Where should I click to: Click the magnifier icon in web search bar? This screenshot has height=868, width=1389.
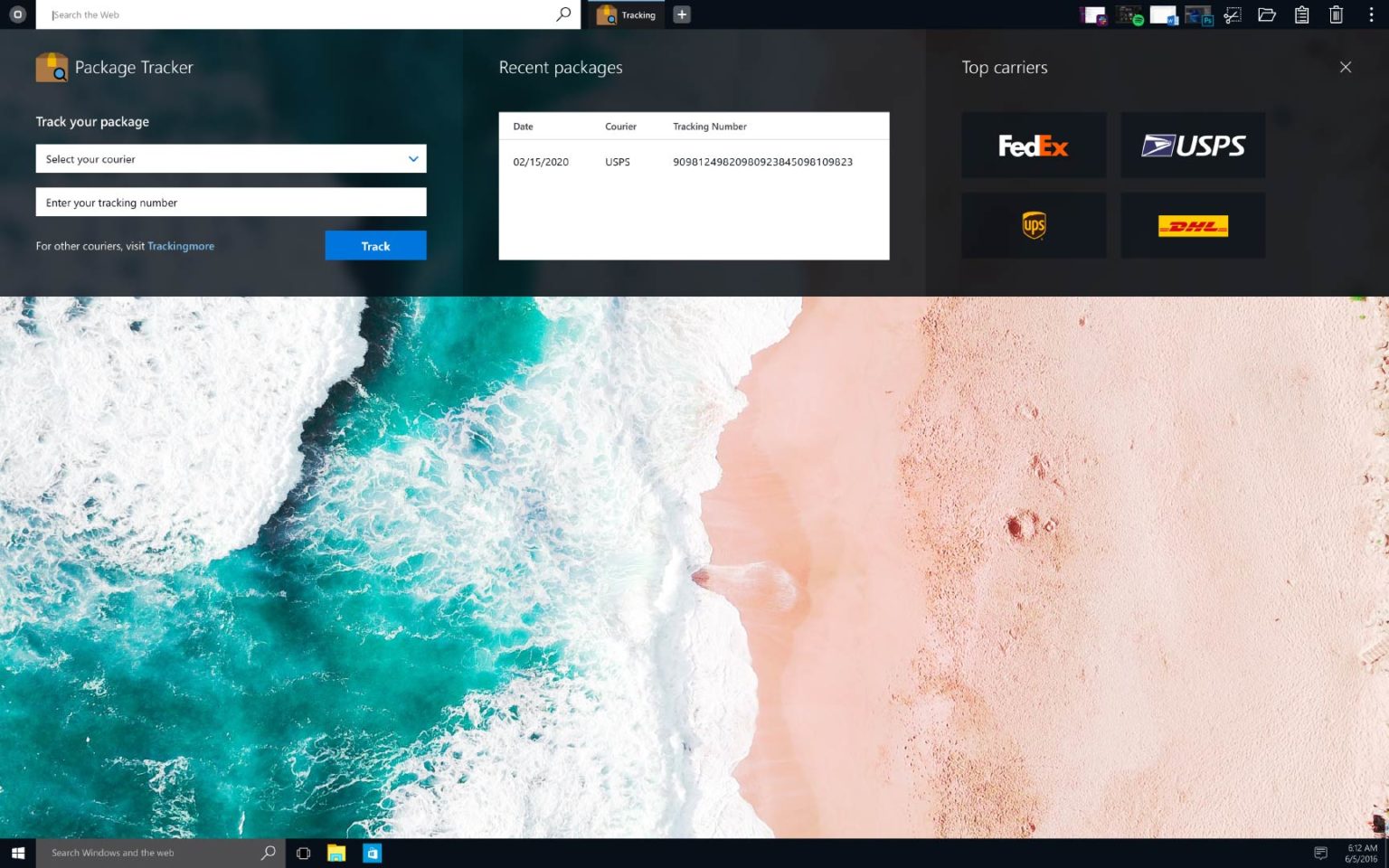[563, 14]
